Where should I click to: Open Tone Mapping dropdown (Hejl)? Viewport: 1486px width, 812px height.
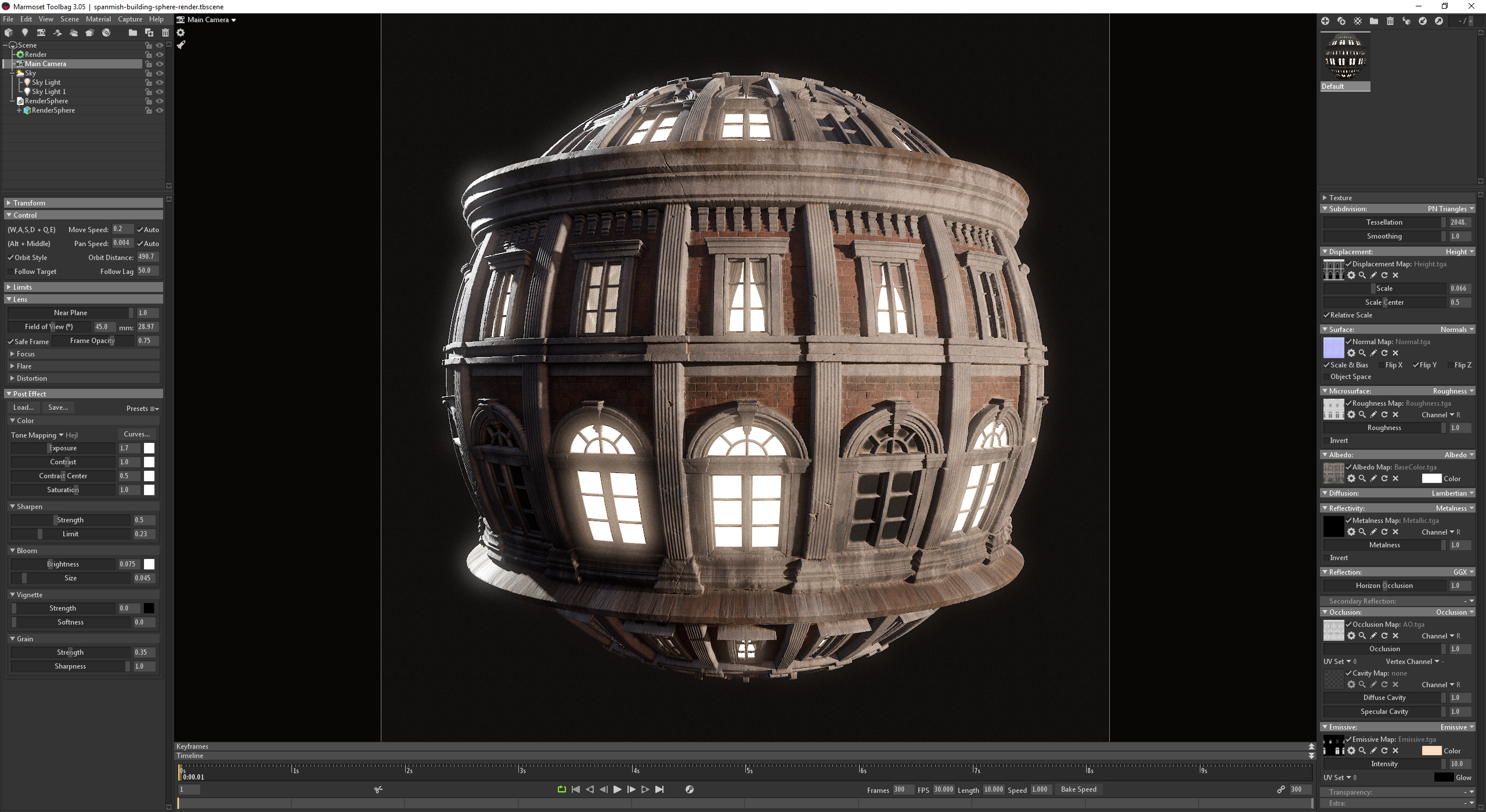tap(44, 435)
